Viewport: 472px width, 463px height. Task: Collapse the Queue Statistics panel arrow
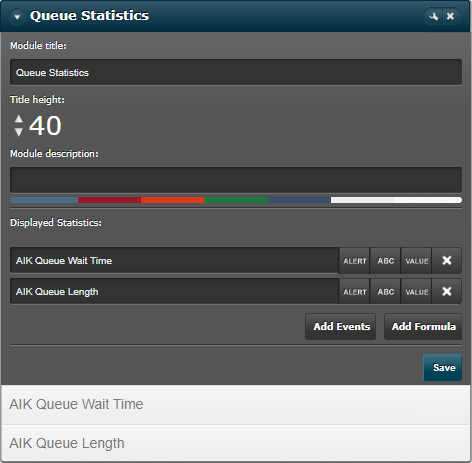17,16
